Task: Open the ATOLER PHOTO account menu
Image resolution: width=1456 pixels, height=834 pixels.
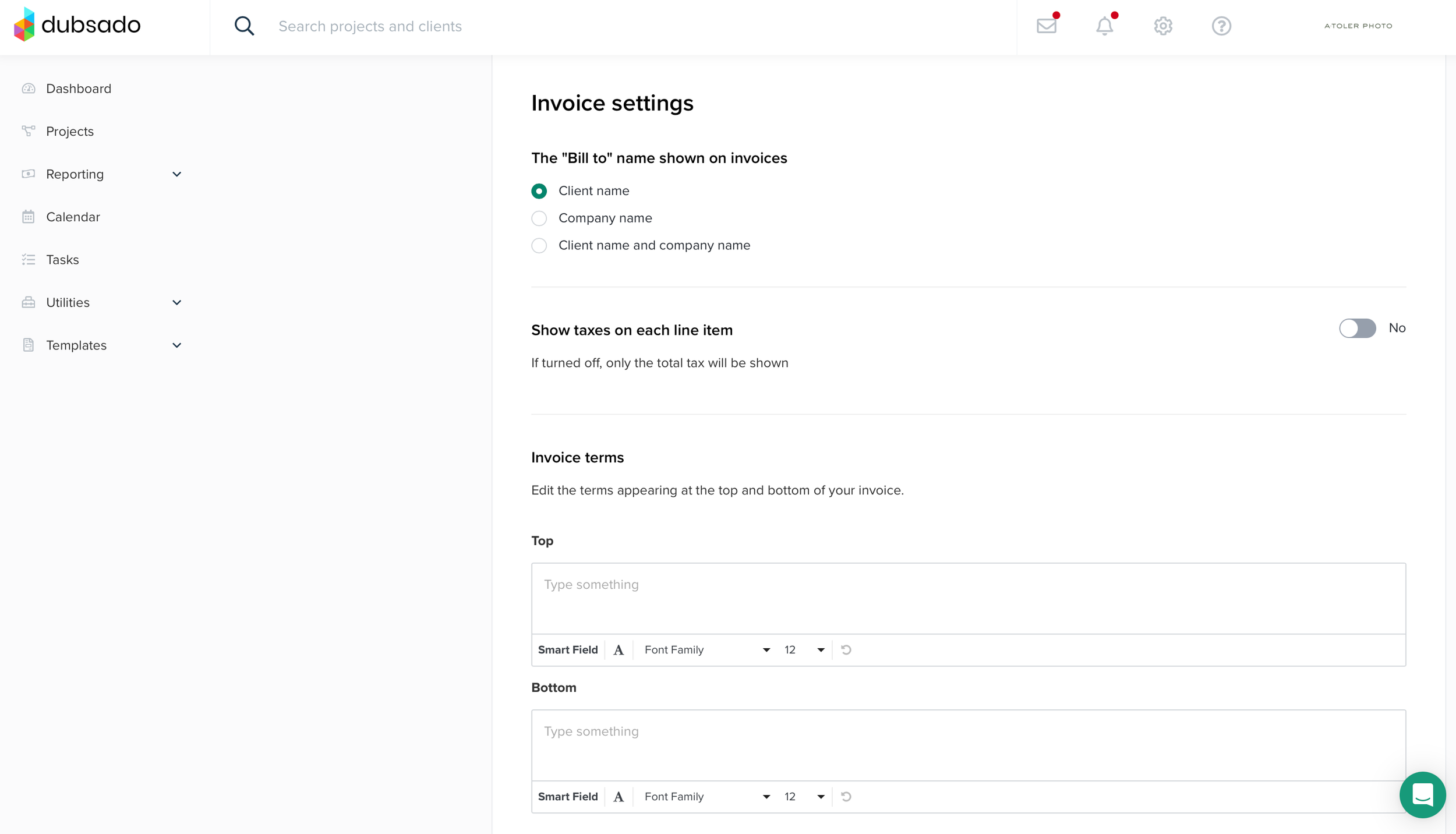Action: pyautogui.click(x=1358, y=26)
